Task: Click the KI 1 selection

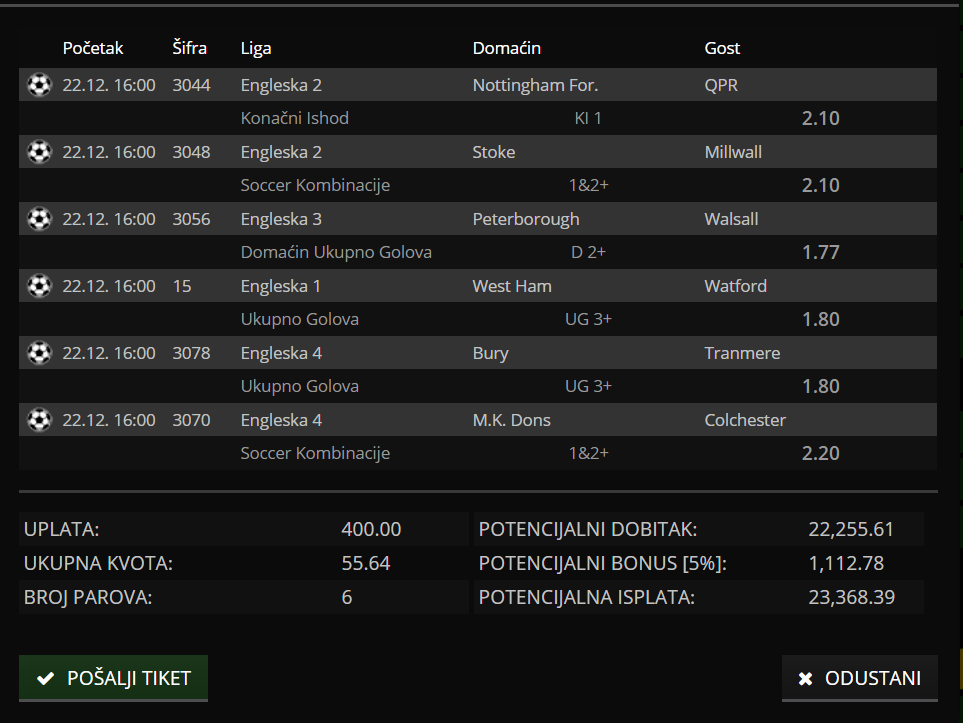Action: pyautogui.click(x=588, y=118)
